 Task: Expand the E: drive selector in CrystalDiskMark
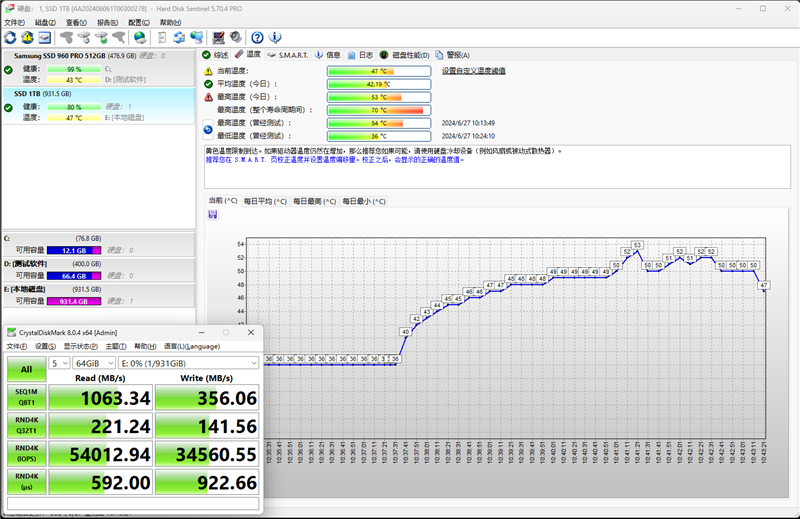point(188,363)
